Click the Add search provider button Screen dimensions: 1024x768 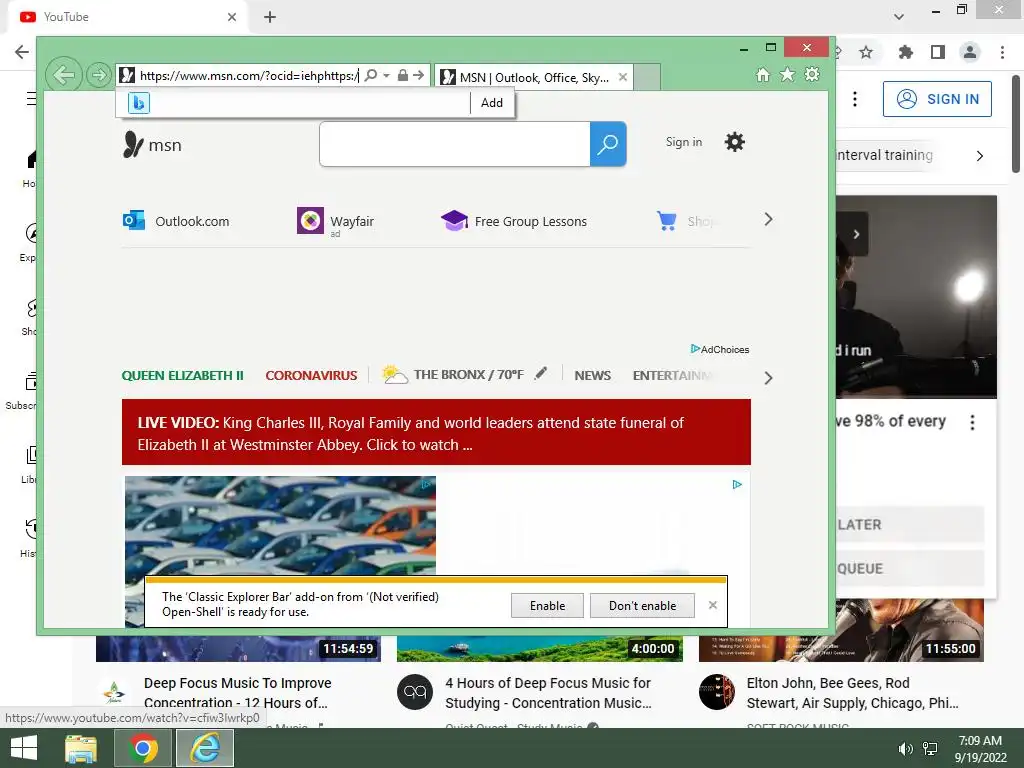pyautogui.click(x=492, y=103)
